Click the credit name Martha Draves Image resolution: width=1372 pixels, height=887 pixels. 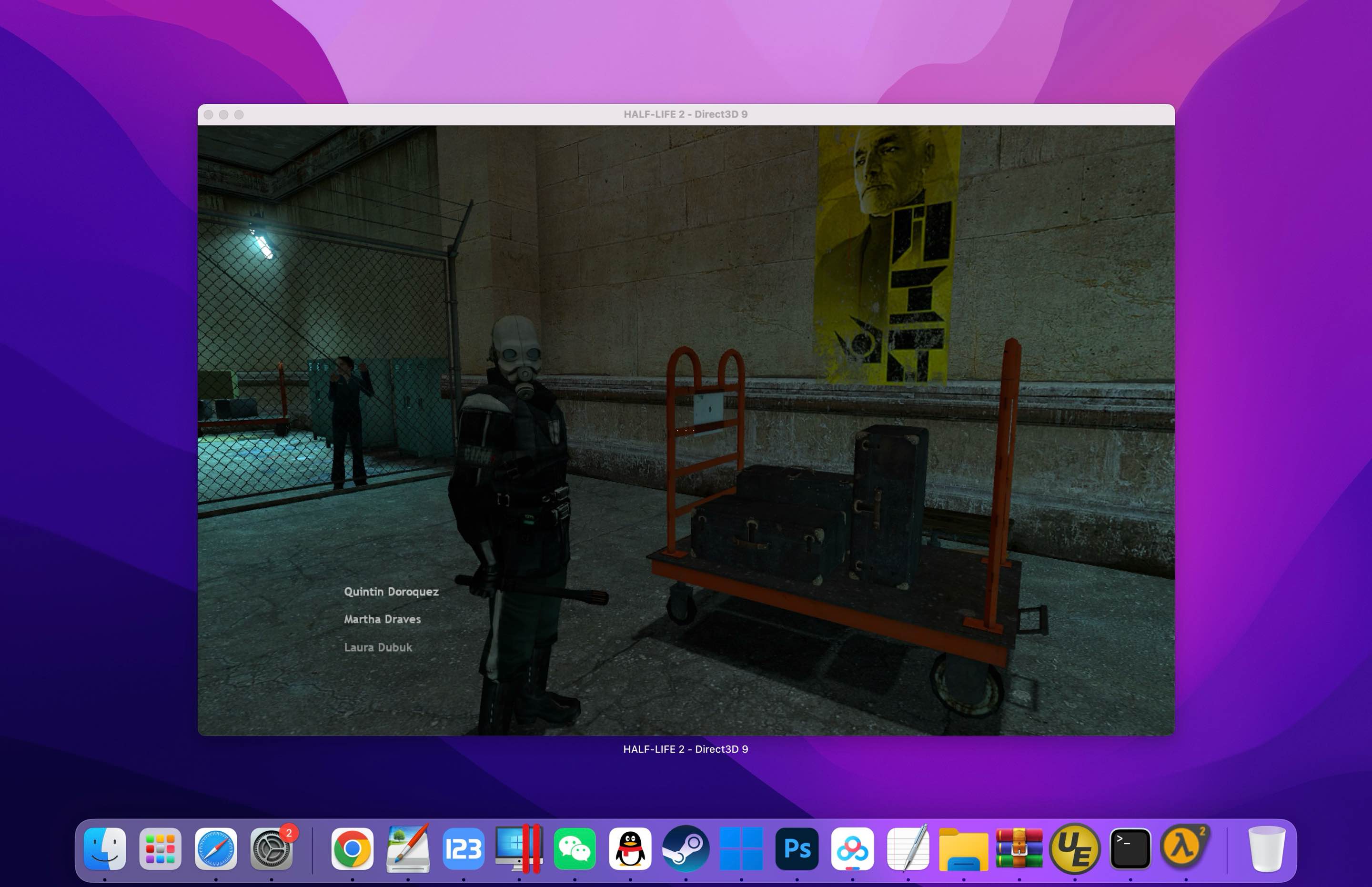(383, 619)
